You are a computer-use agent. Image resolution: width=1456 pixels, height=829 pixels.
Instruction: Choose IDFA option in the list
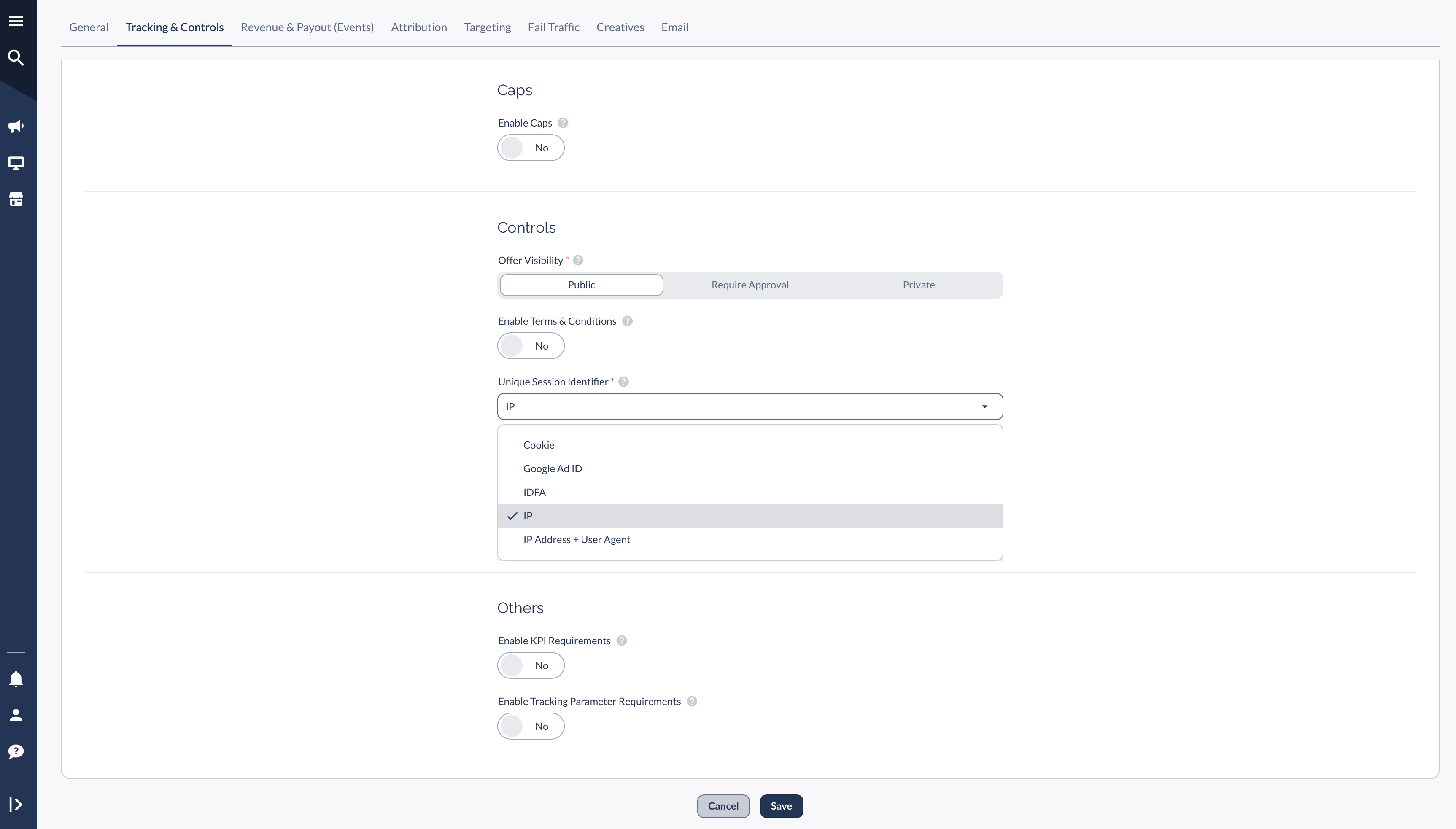coord(750,493)
